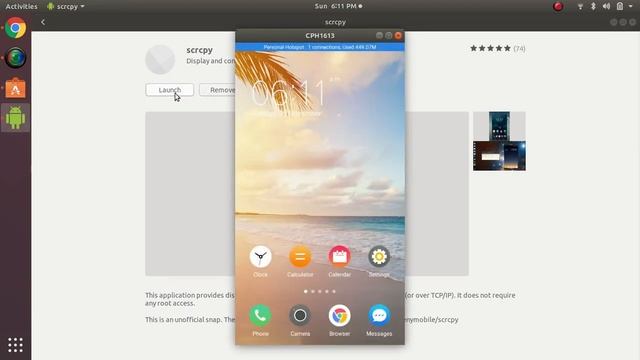Open Google Chrome from the Ubuntu dock
The image size is (640, 360).
pyautogui.click(x=16, y=28)
